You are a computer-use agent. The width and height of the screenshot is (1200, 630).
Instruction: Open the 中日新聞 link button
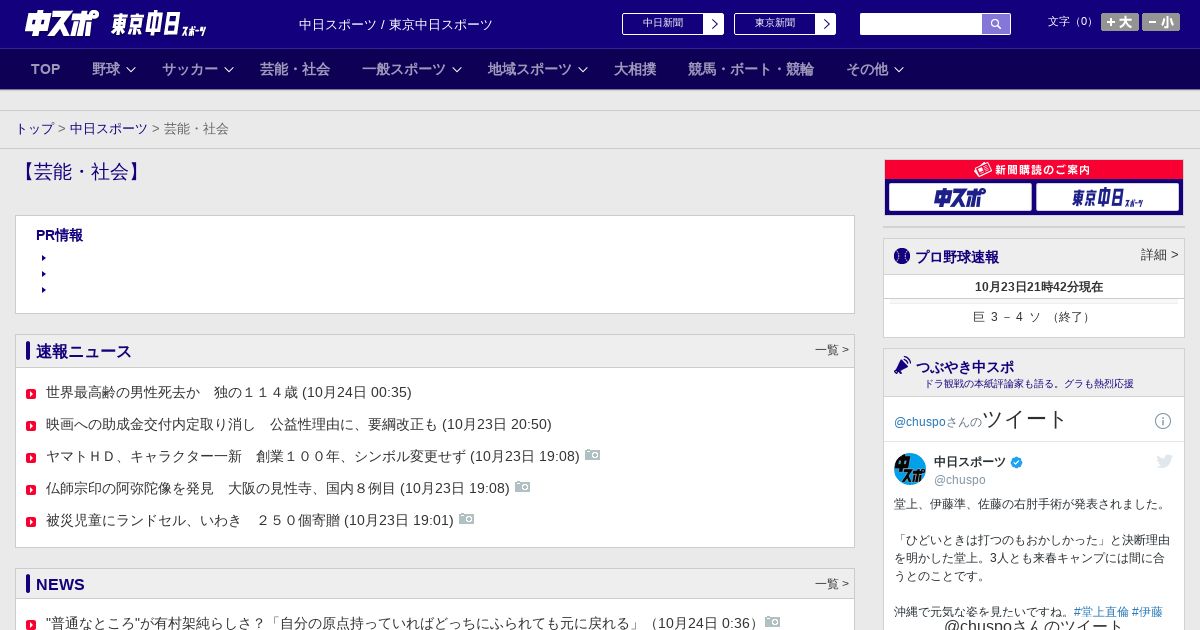pyautogui.click(x=663, y=24)
